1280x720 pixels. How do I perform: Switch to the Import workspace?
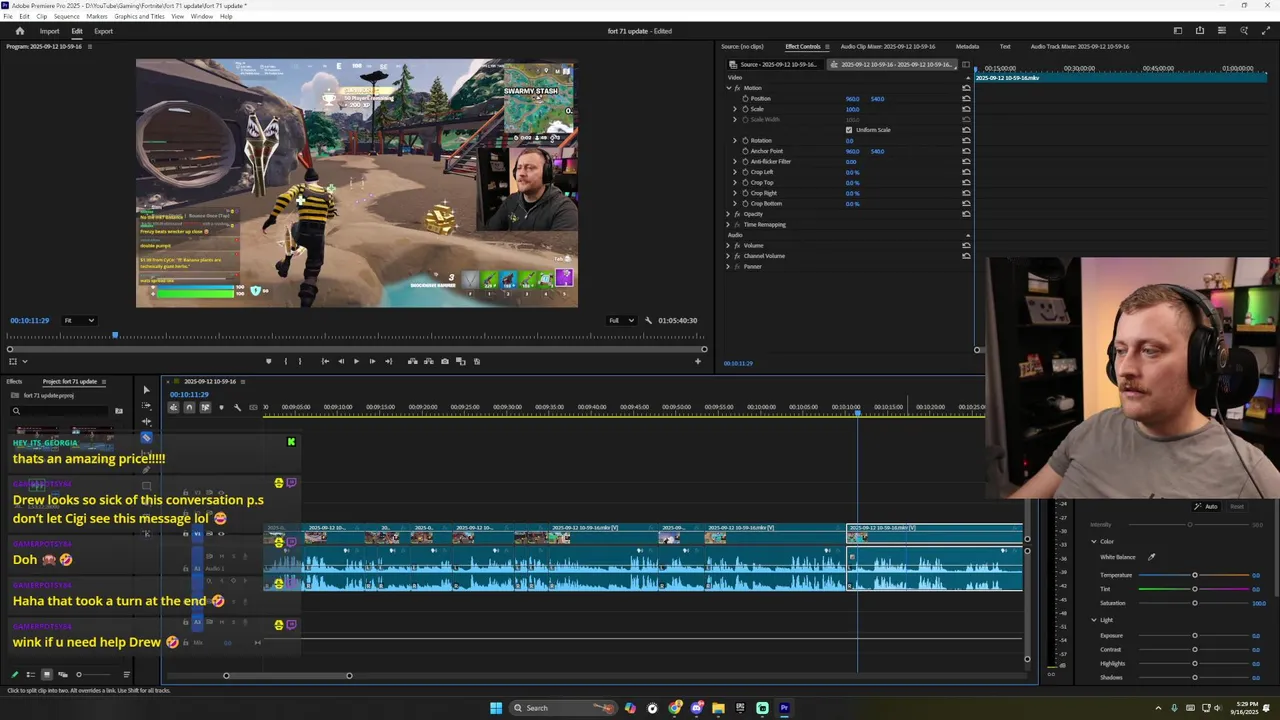(49, 31)
